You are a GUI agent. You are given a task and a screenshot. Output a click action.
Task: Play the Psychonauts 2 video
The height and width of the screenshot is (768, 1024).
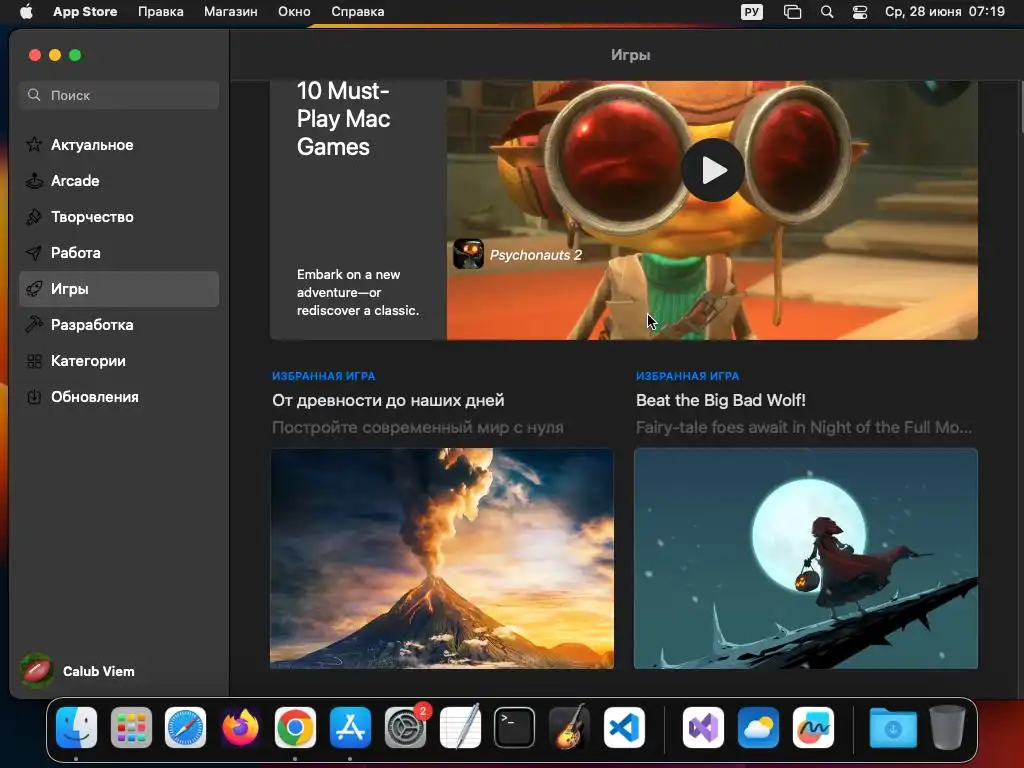click(712, 170)
